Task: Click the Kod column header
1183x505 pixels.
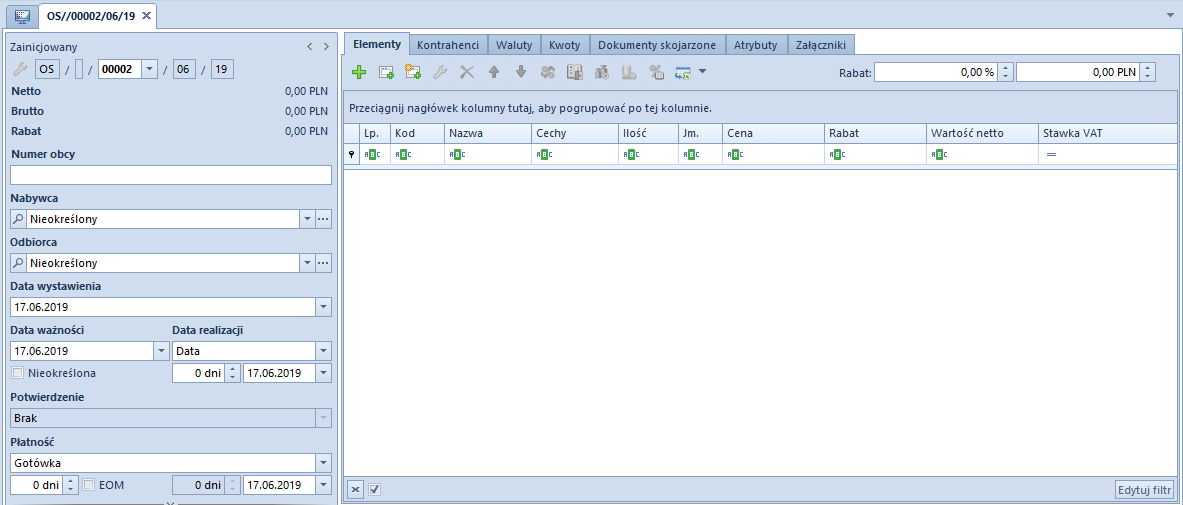Action: coord(417,133)
